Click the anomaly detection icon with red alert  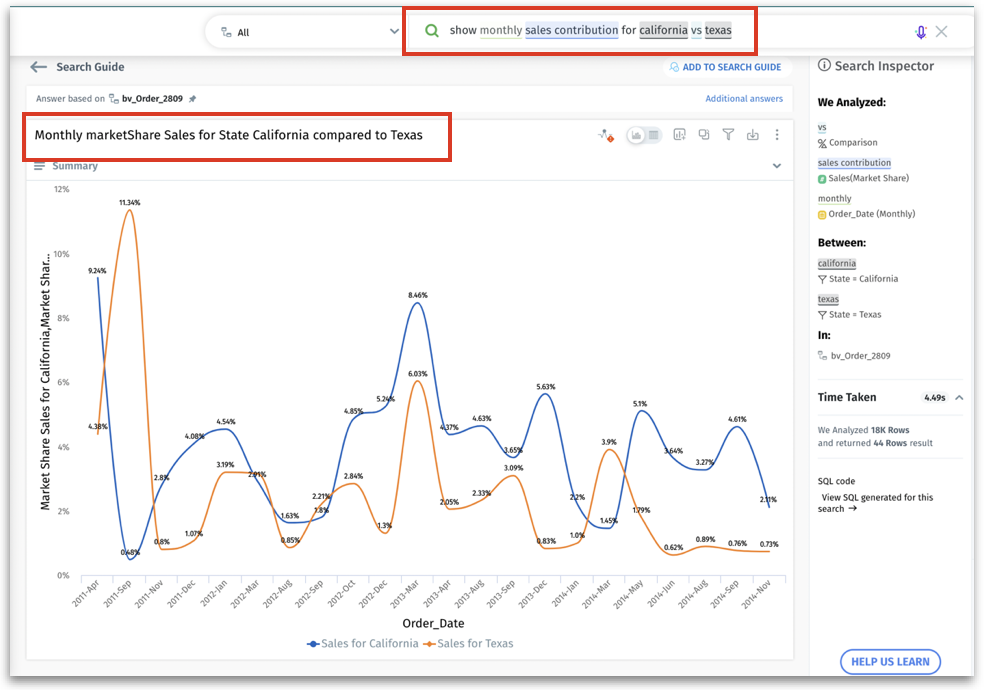tap(605, 135)
